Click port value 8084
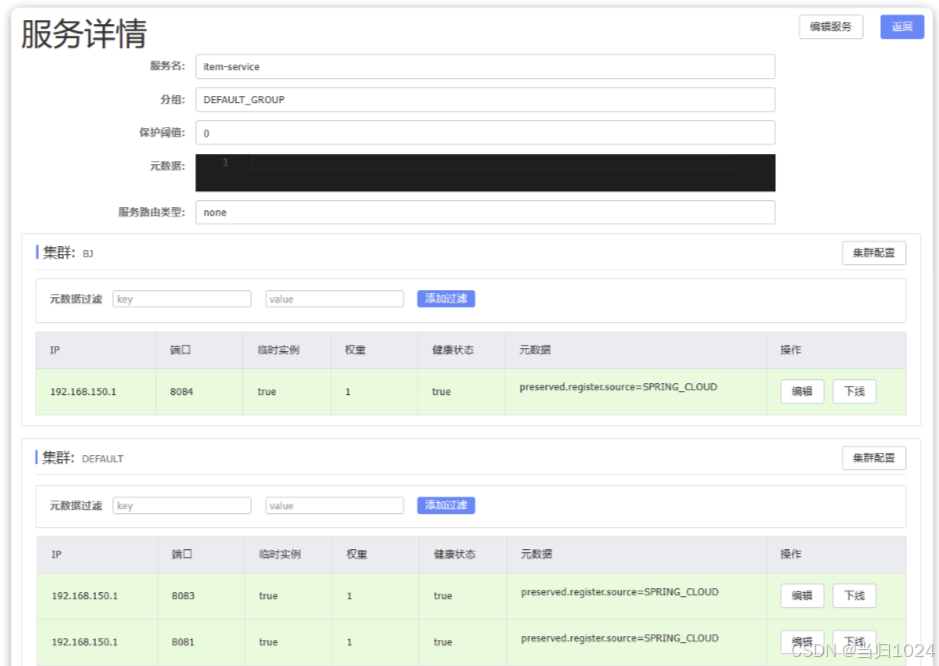939x666 pixels. [x=181, y=392]
